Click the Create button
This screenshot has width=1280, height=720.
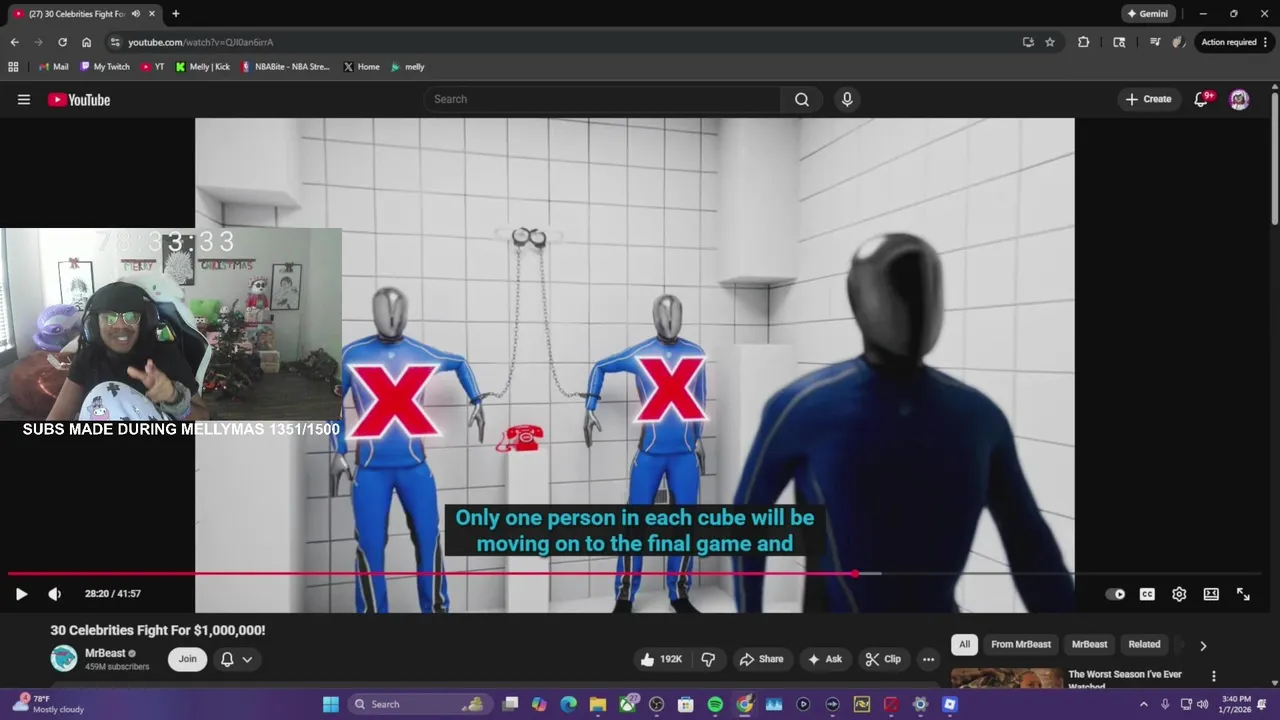tap(1148, 99)
